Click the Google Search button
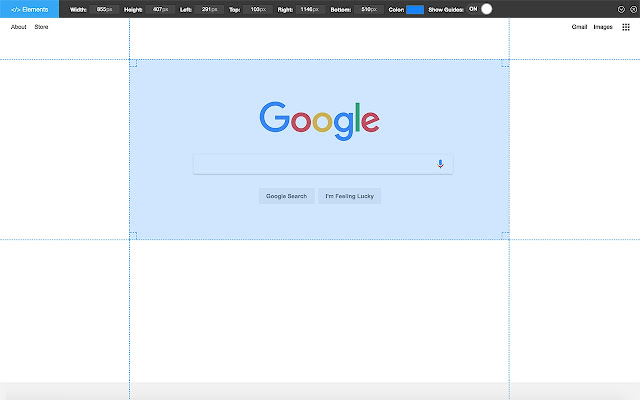The width and height of the screenshot is (640, 400). (x=287, y=196)
